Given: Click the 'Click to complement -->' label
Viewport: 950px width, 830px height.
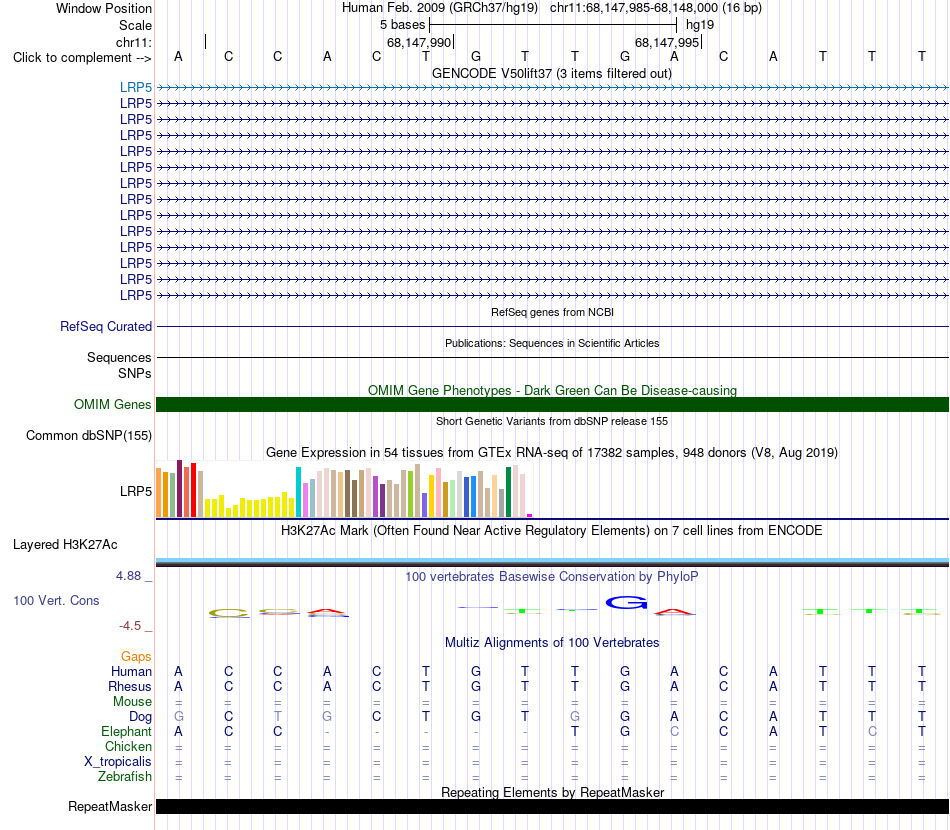Looking at the screenshot, I should point(82,58).
